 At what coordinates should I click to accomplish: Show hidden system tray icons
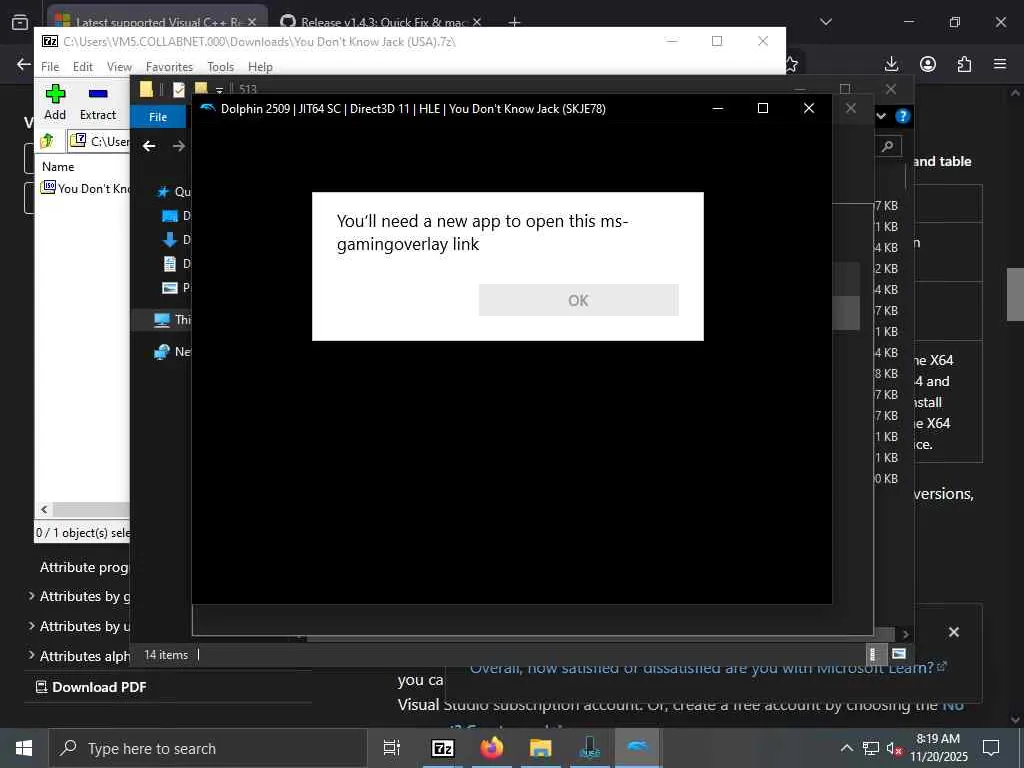tap(846, 748)
